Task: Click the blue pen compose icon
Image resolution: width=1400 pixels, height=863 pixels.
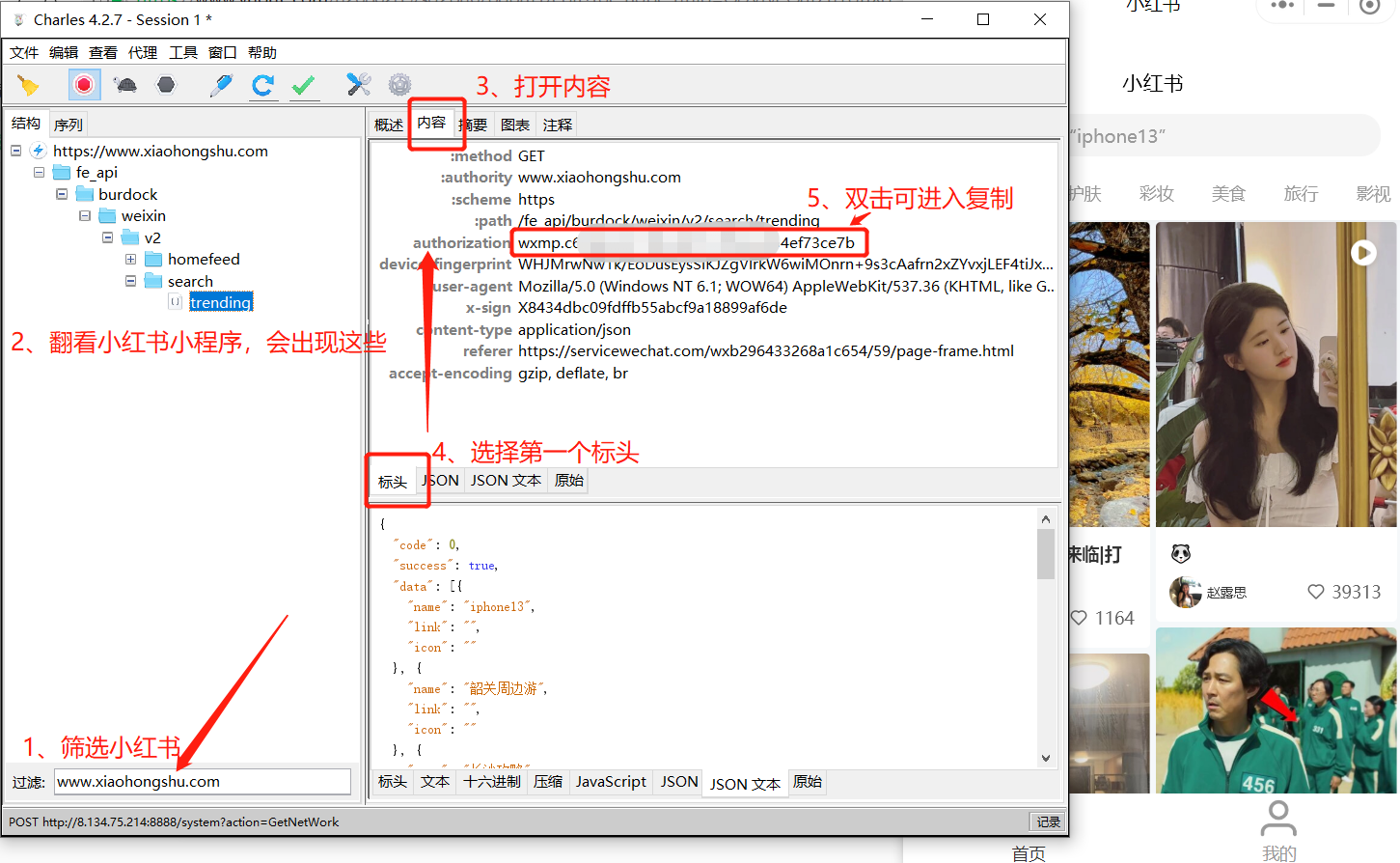Action: point(221,85)
